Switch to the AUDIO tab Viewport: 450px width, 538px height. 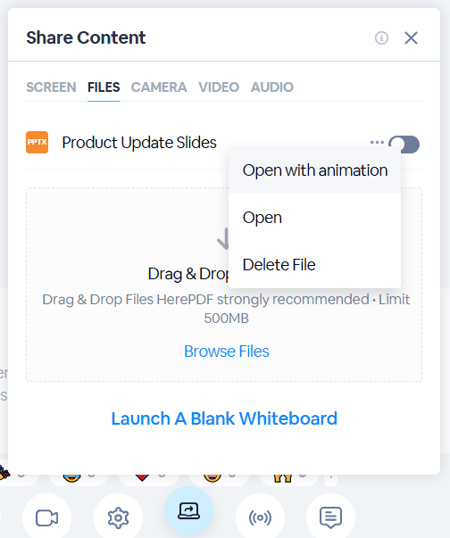click(x=272, y=87)
